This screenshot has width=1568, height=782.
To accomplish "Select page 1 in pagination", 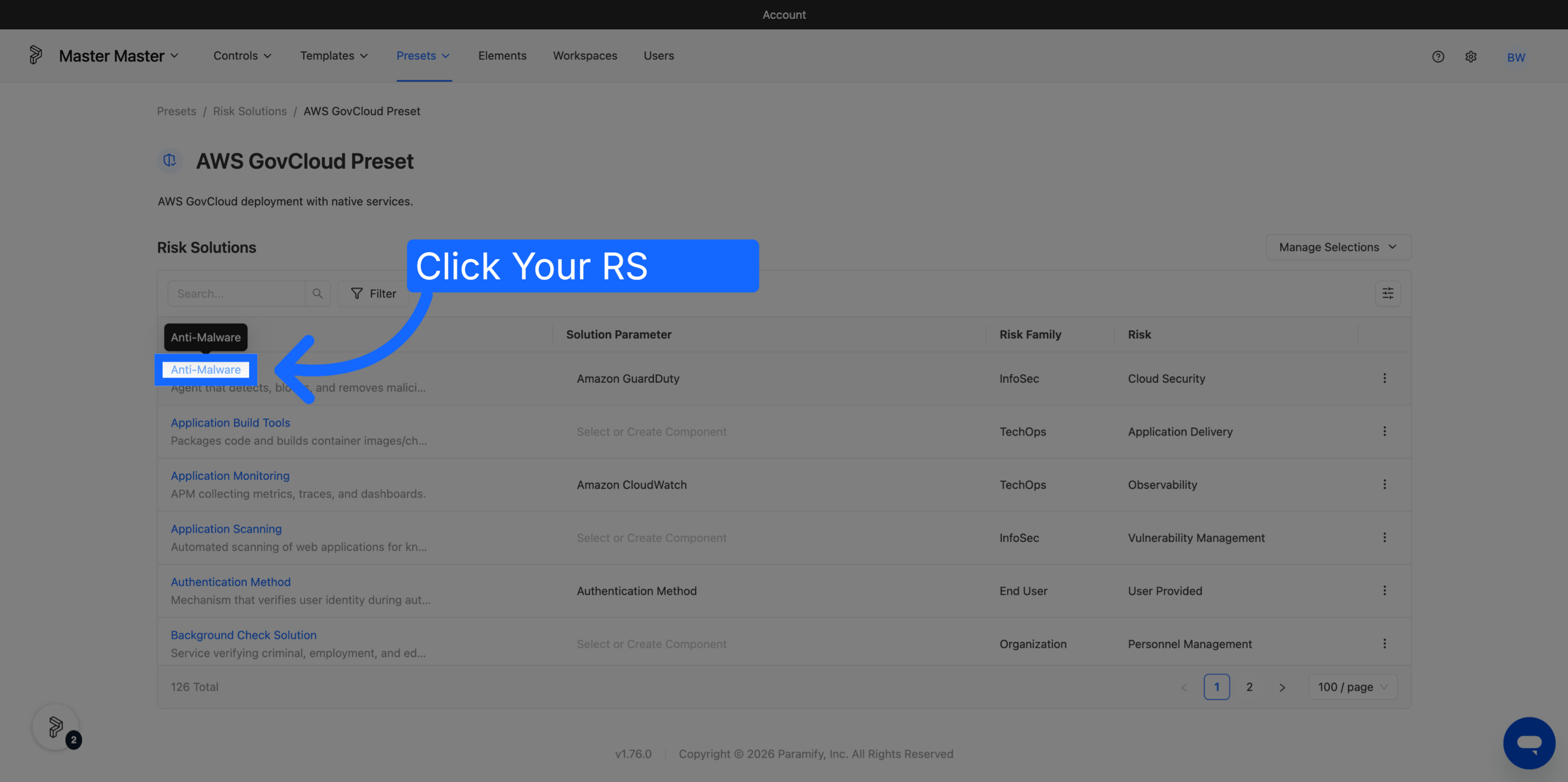I will click(x=1216, y=687).
